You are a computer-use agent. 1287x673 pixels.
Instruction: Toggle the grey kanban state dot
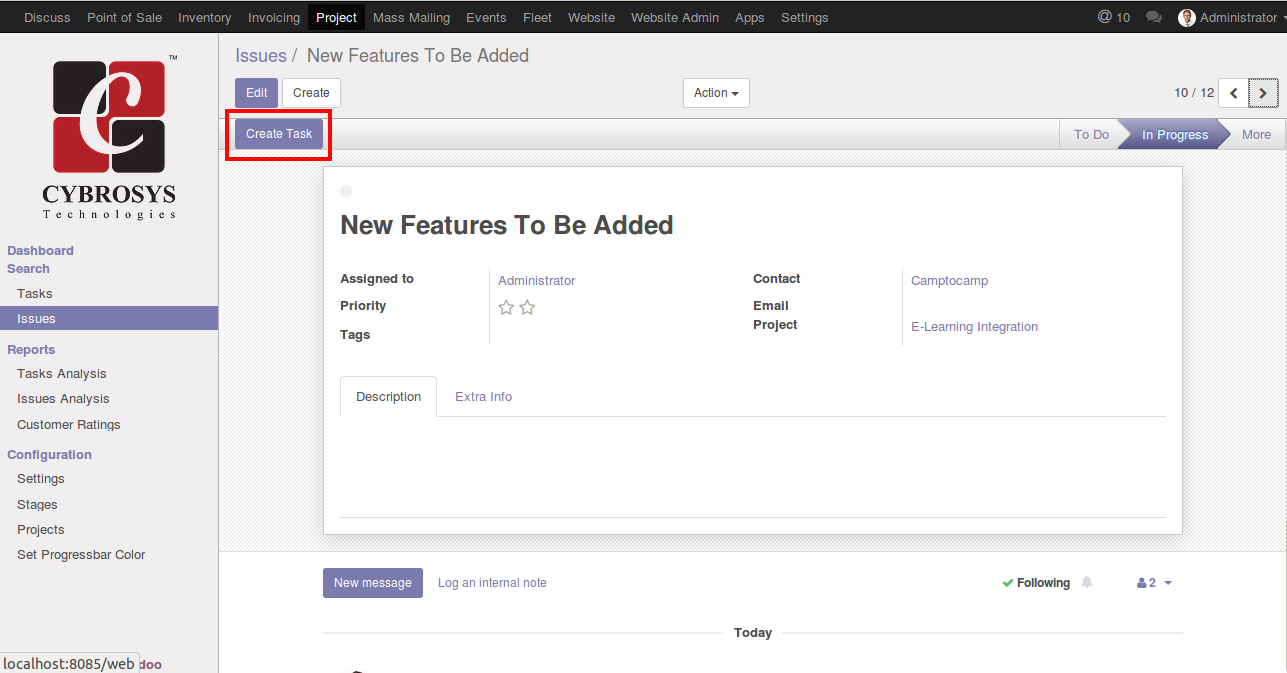point(346,191)
